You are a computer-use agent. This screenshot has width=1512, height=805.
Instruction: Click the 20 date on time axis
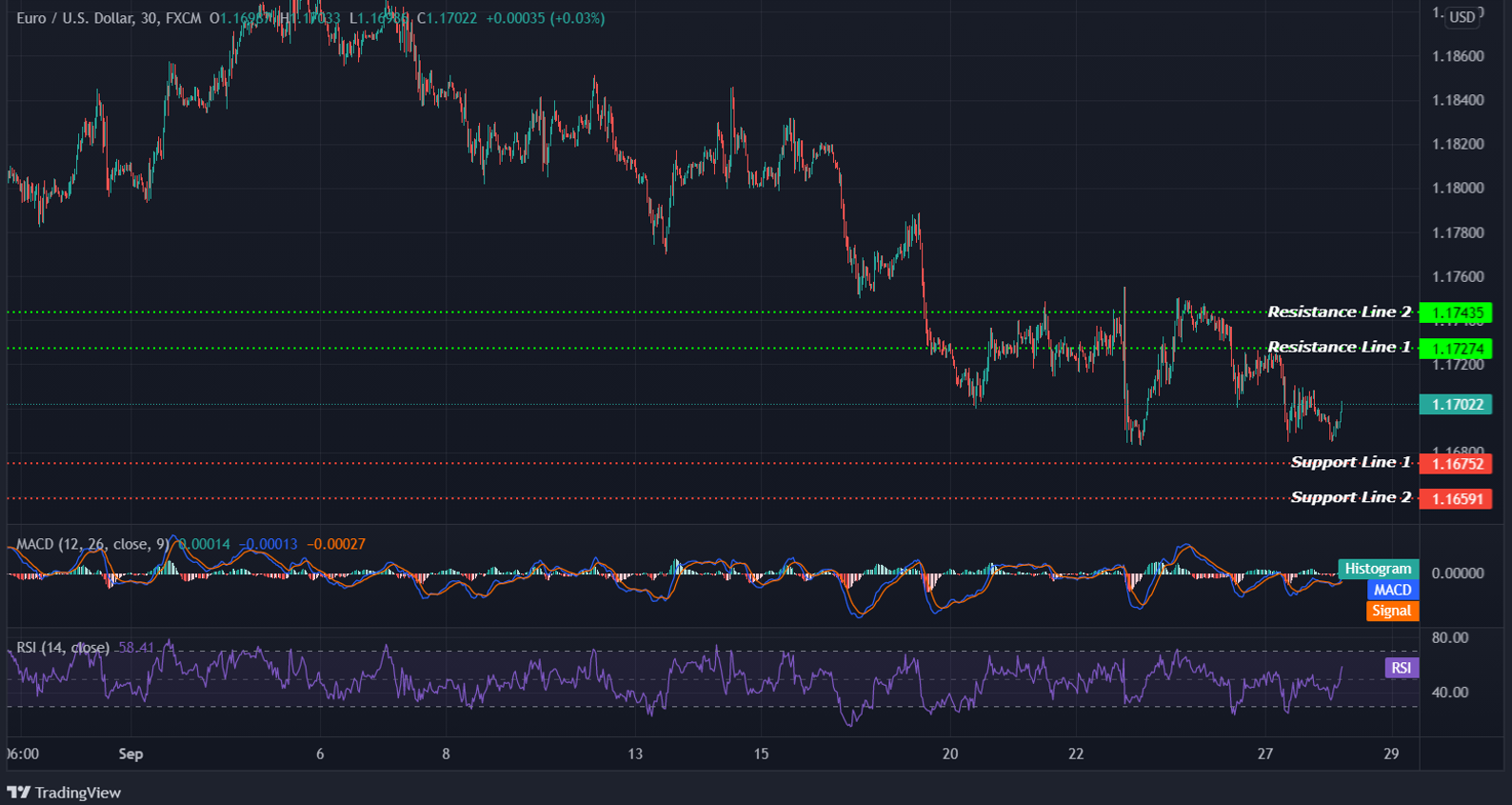[x=950, y=754]
